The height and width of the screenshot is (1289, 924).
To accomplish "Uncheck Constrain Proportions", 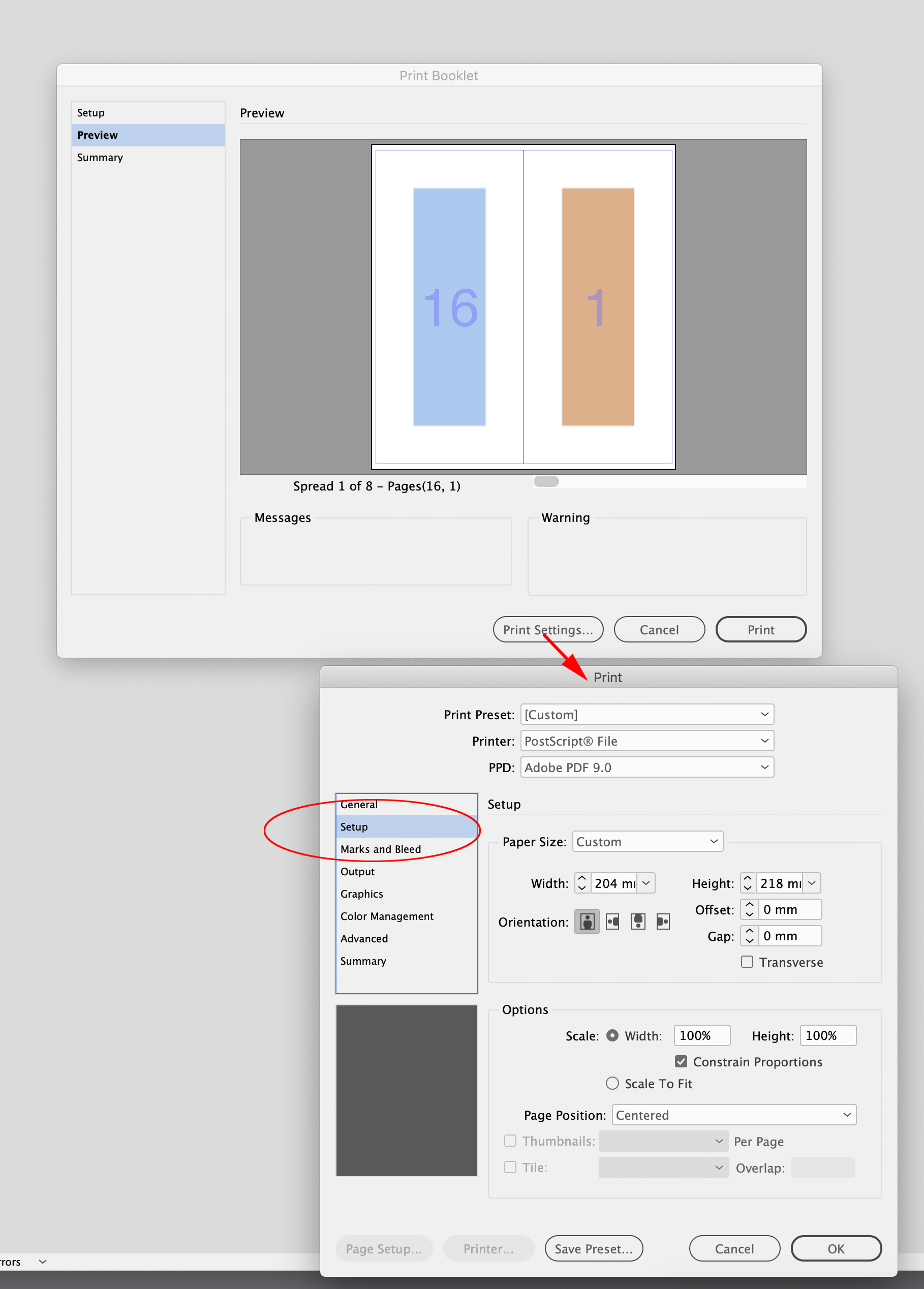I will (681, 1061).
